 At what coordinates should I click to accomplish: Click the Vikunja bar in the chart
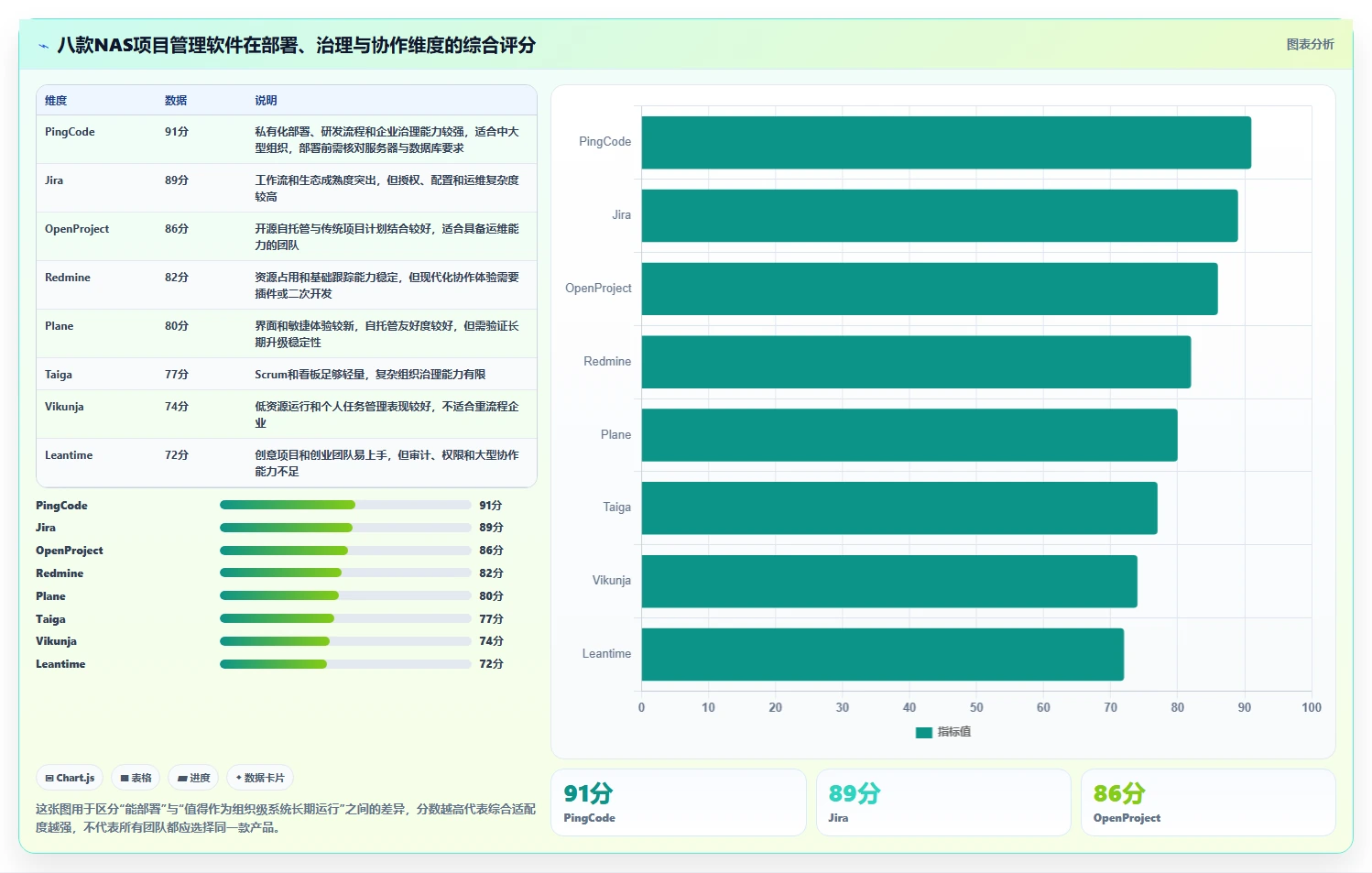889,581
